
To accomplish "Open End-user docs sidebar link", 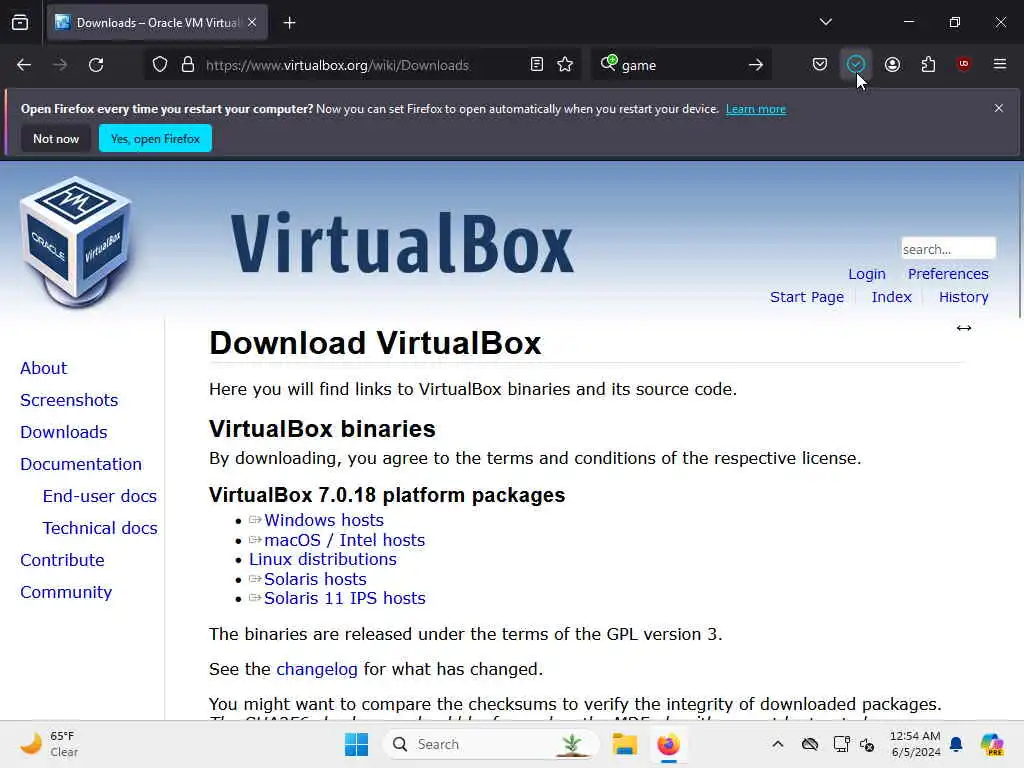I will (100, 496).
